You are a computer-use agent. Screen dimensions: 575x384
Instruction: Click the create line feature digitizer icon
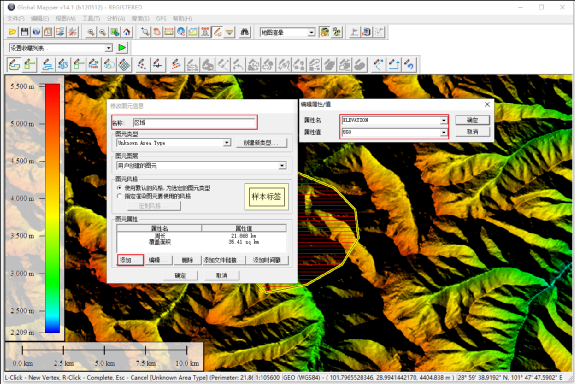(x=47, y=65)
